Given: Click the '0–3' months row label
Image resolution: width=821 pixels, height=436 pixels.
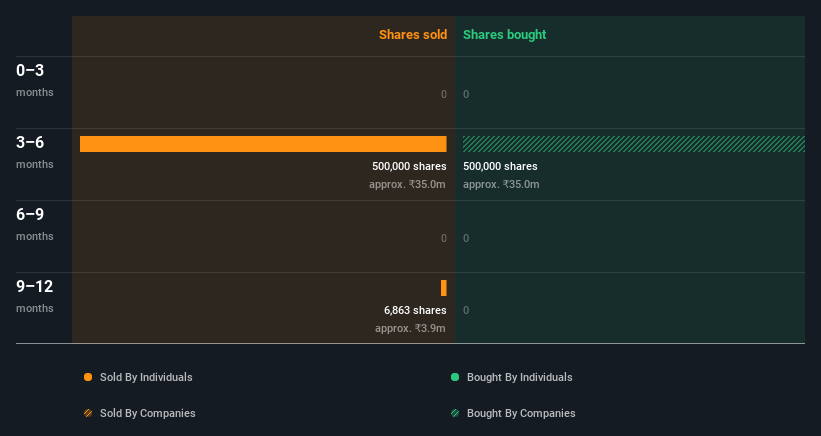Looking at the screenshot, I should point(30,70).
